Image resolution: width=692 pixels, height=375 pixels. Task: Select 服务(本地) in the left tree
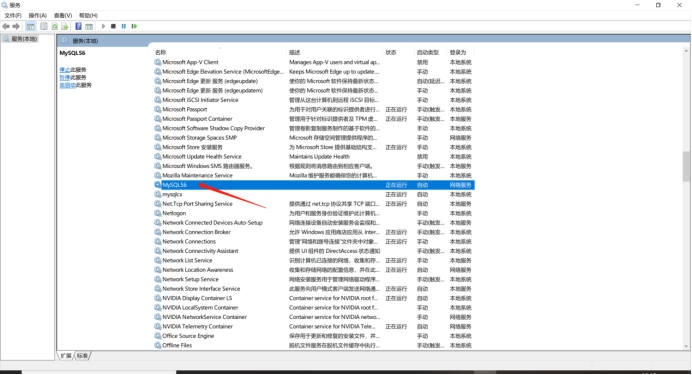[24, 39]
